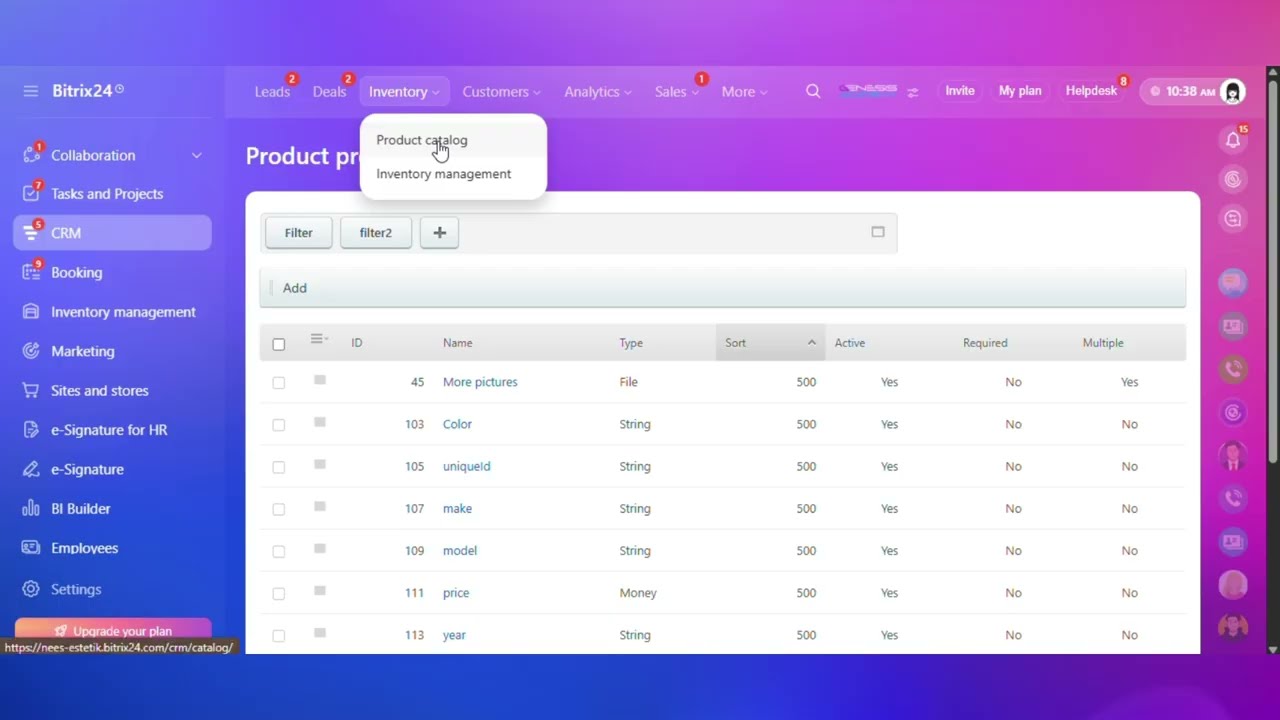The width and height of the screenshot is (1280, 720).
Task: Open notifications bell icon
Action: 1233,140
